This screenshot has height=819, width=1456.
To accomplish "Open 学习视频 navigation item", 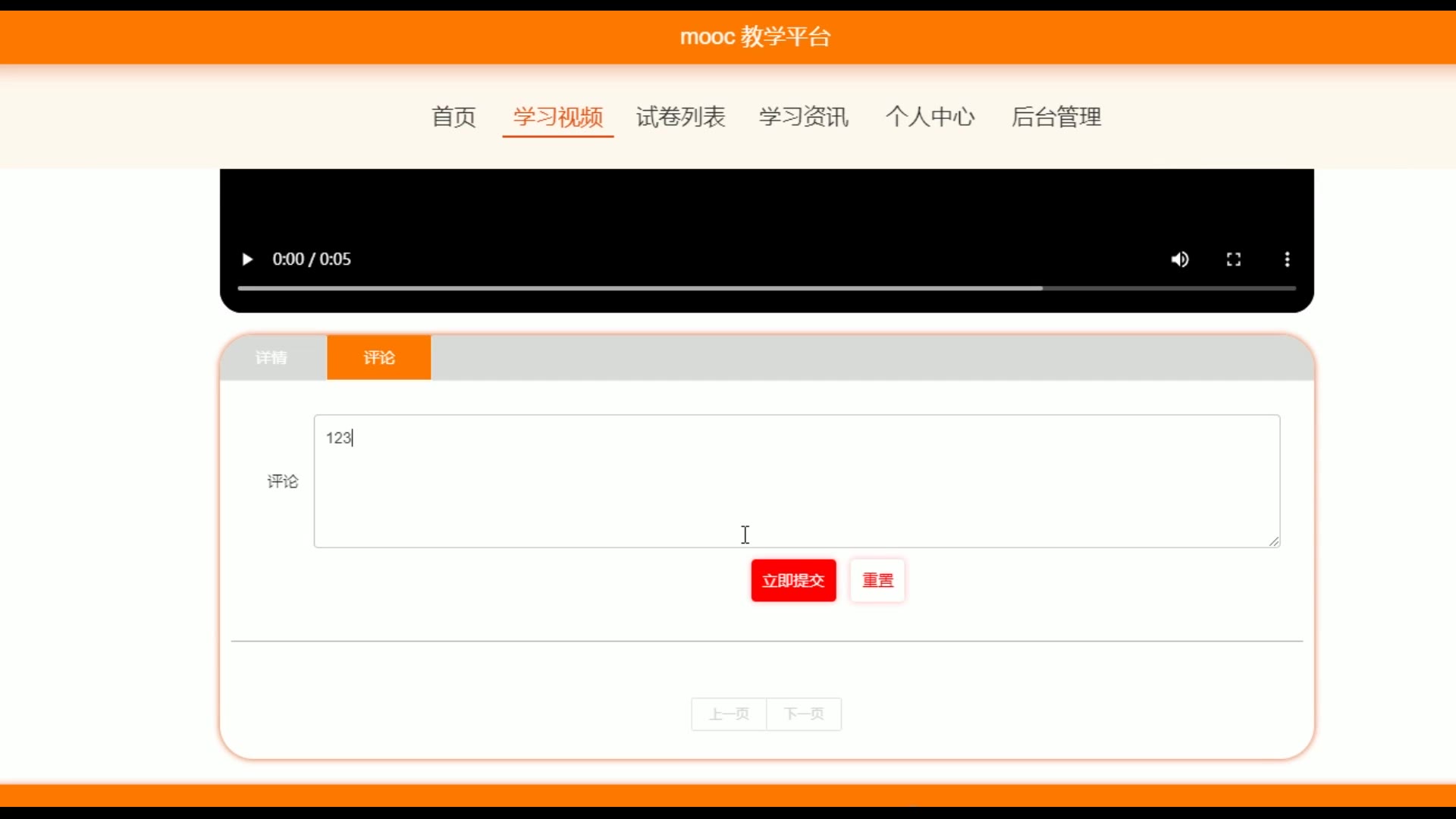I will pyautogui.click(x=558, y=117).
